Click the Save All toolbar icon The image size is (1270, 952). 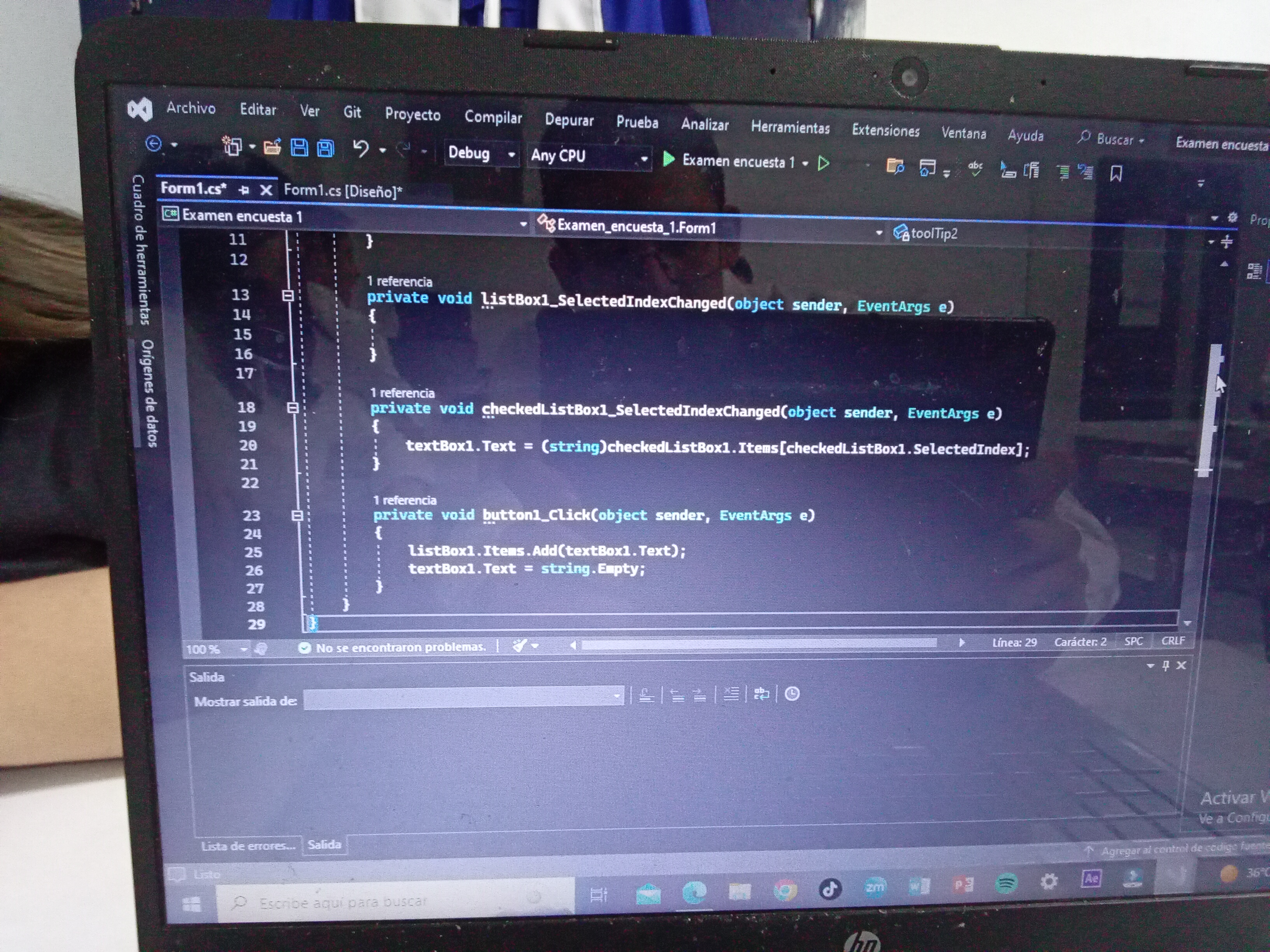[x=326, y=149]
